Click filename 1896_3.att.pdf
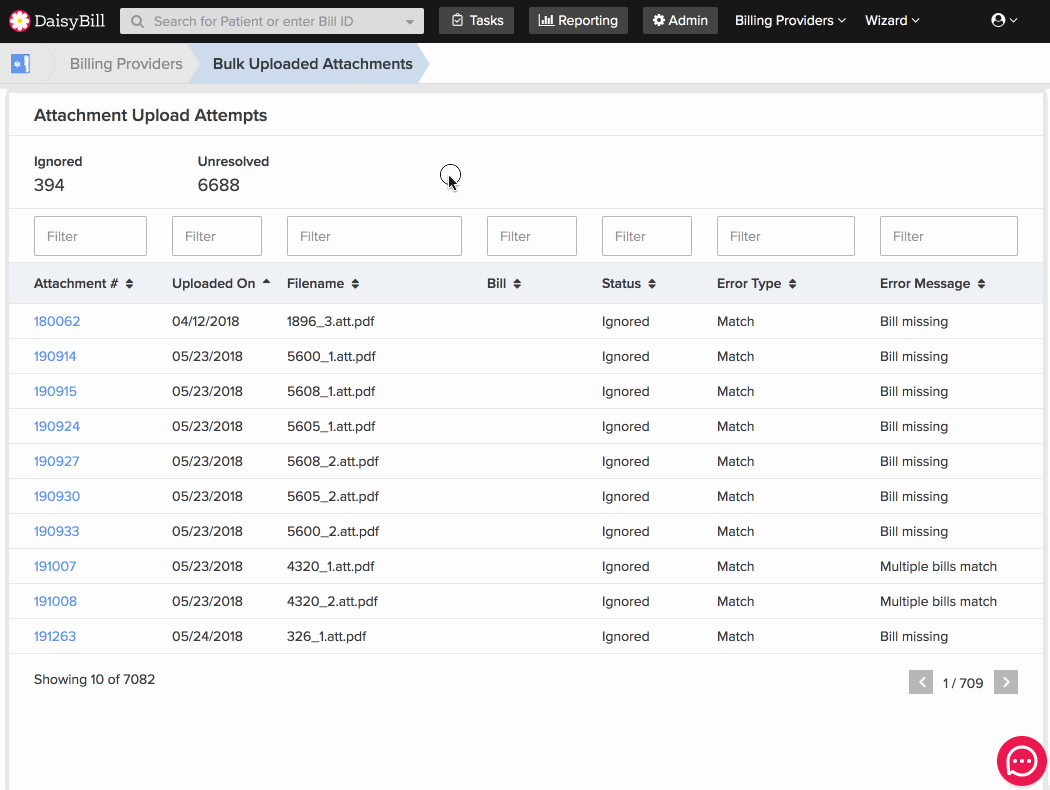Image resolution: width=1050 pixels, height=790 pixels. [x=331, y=321]
